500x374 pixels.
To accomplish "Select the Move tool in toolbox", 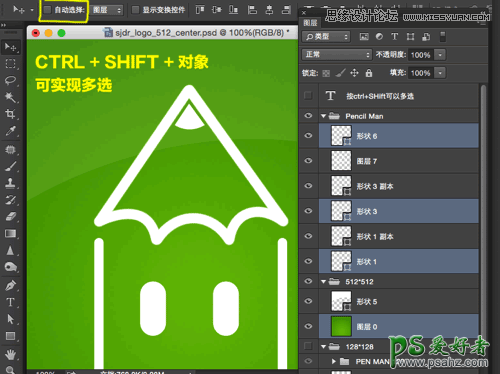I will pos(10,47).
